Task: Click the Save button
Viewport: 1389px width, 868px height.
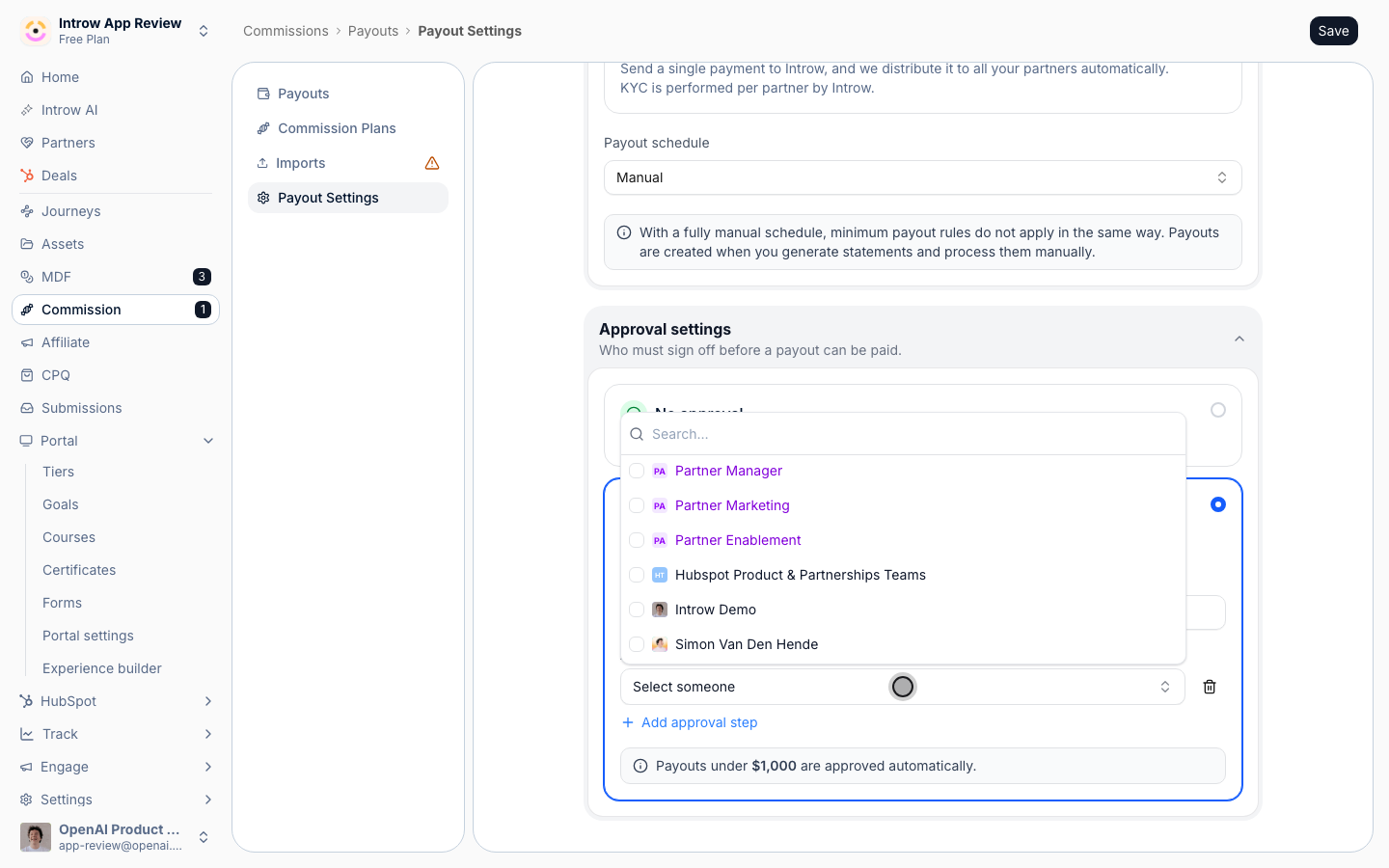Action: point(1334,31)
